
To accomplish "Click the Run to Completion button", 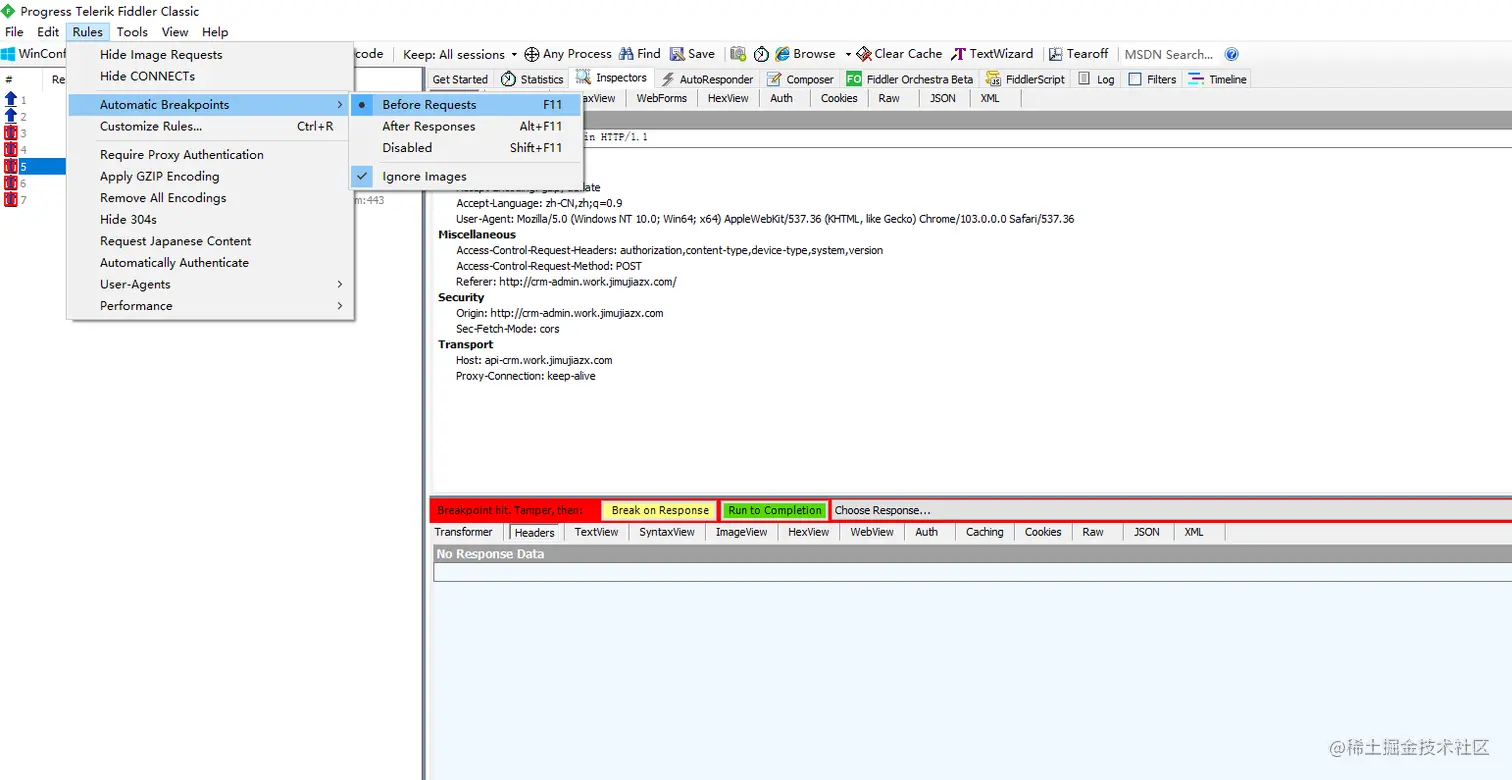I will coord(775,510).
